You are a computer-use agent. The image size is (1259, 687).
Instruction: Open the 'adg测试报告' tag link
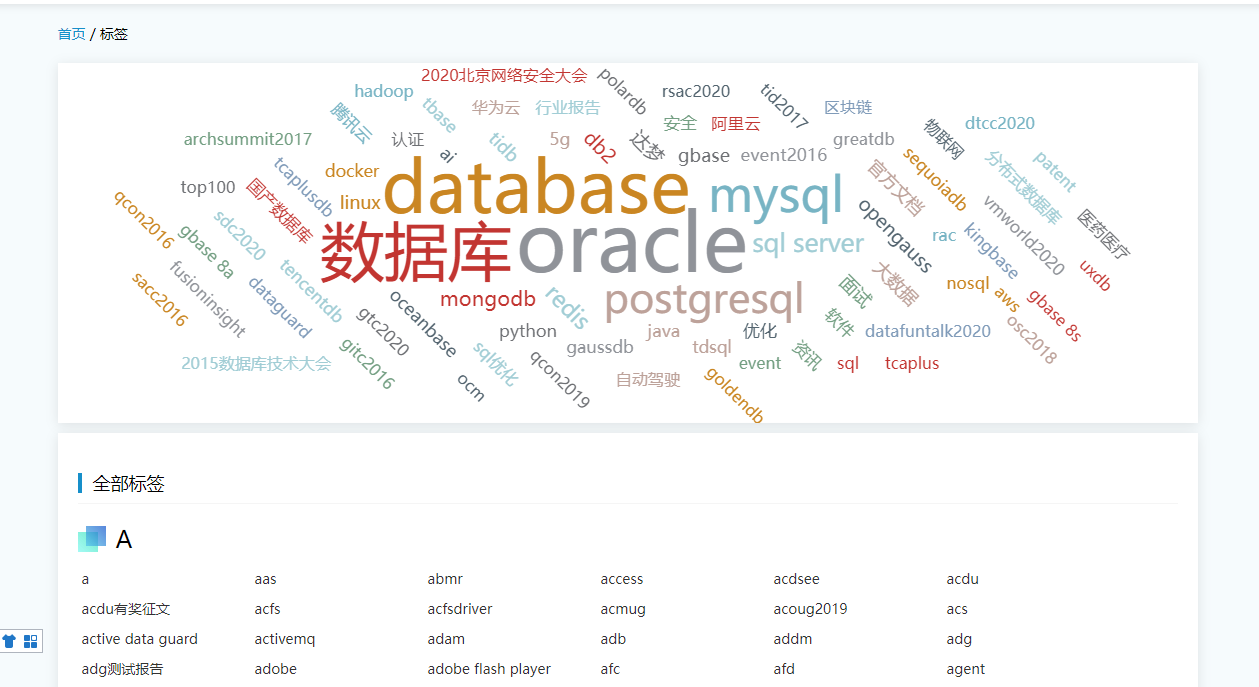[122, 669]
